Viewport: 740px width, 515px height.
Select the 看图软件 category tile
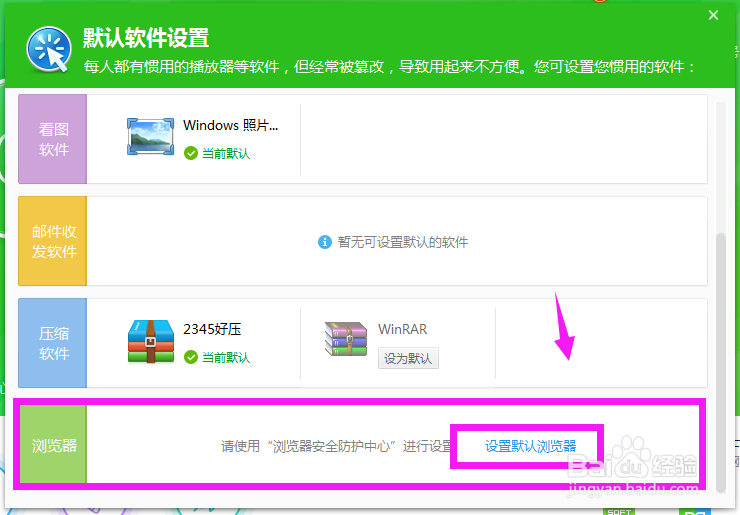(x=52, y=139)
